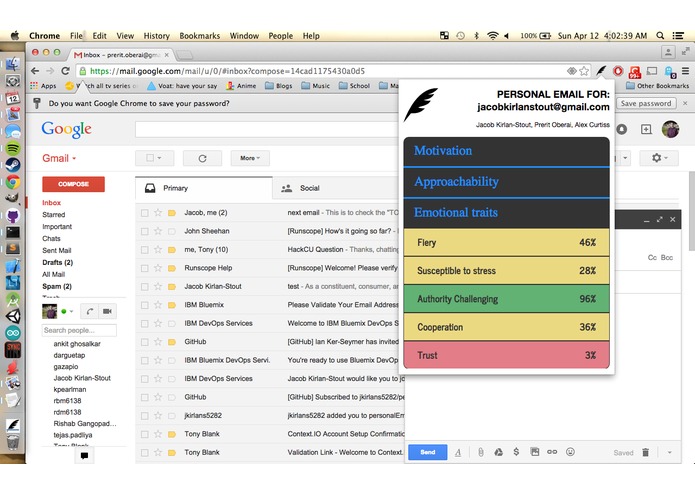Image resolution: width=695 pixels, height=494 pixels.
Task: Click the blue Send button
Action: point(428,452)
